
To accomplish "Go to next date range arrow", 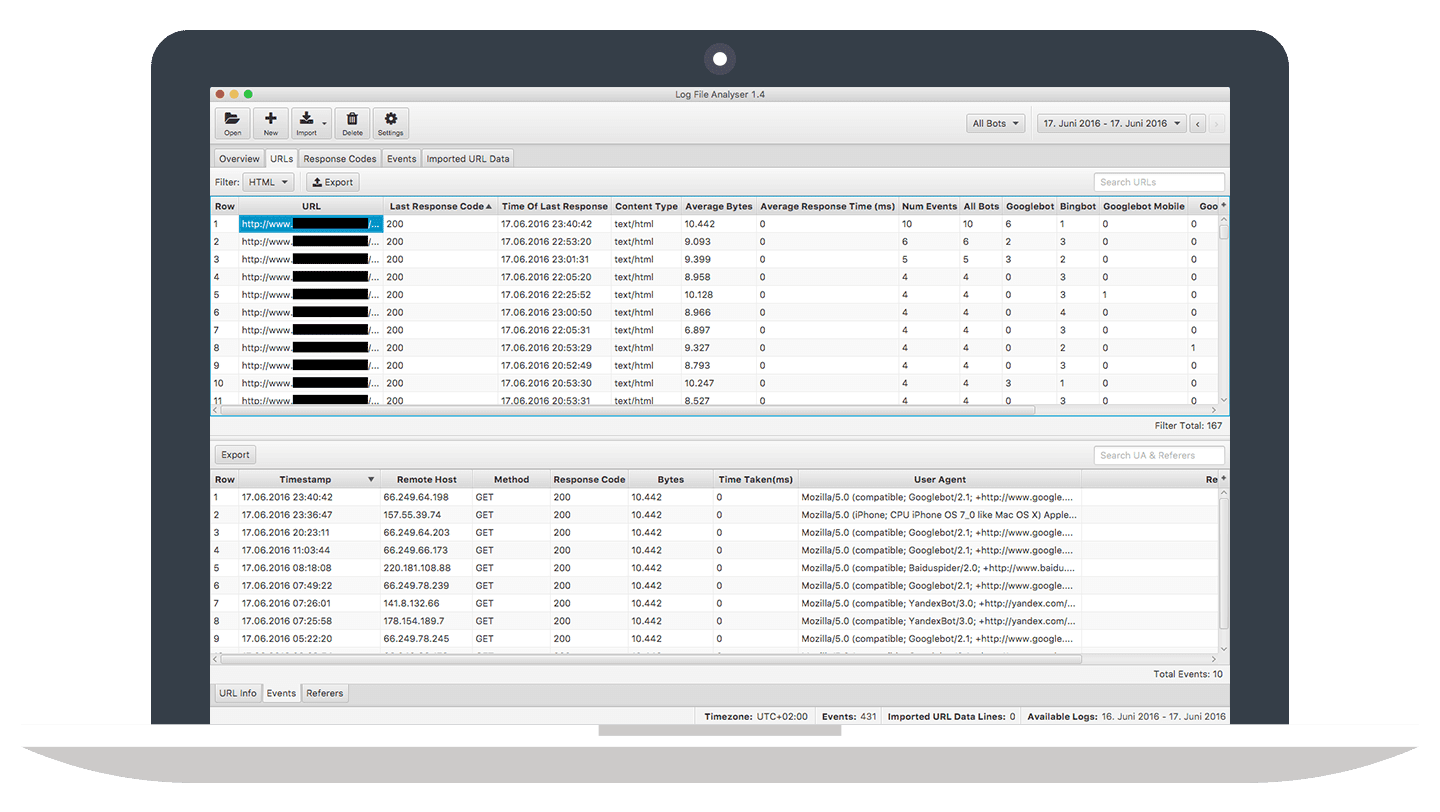I will point(1216,124).
